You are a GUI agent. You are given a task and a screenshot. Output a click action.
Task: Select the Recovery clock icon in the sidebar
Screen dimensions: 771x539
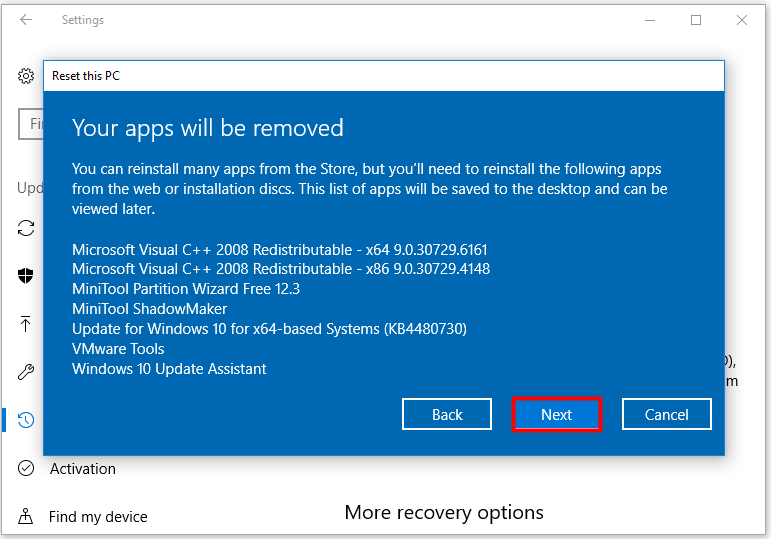[x=26, y=420]
